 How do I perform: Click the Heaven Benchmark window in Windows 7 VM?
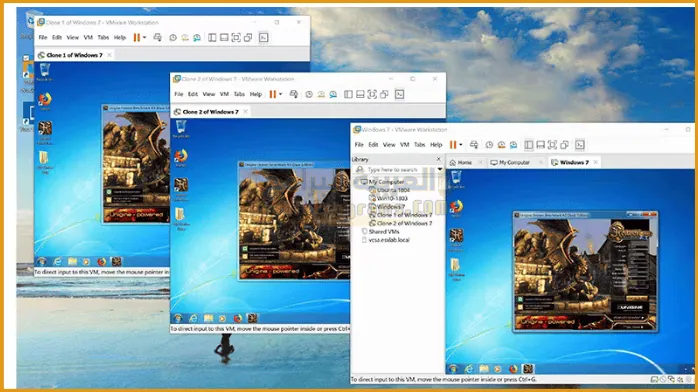[585, 271]
